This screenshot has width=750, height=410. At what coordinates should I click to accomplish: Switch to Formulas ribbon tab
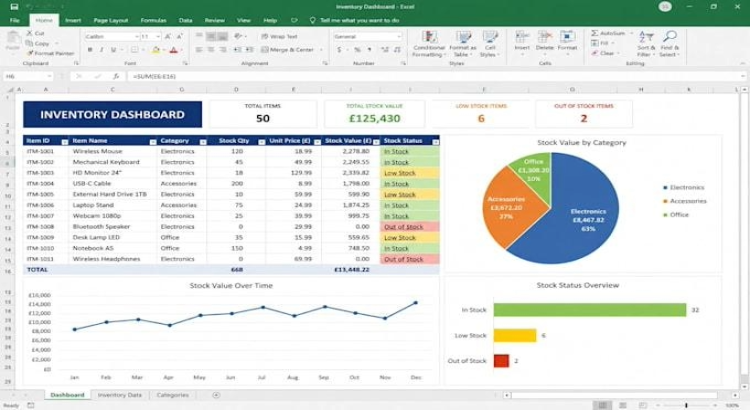pyautogui.click(x=154, y=21)
